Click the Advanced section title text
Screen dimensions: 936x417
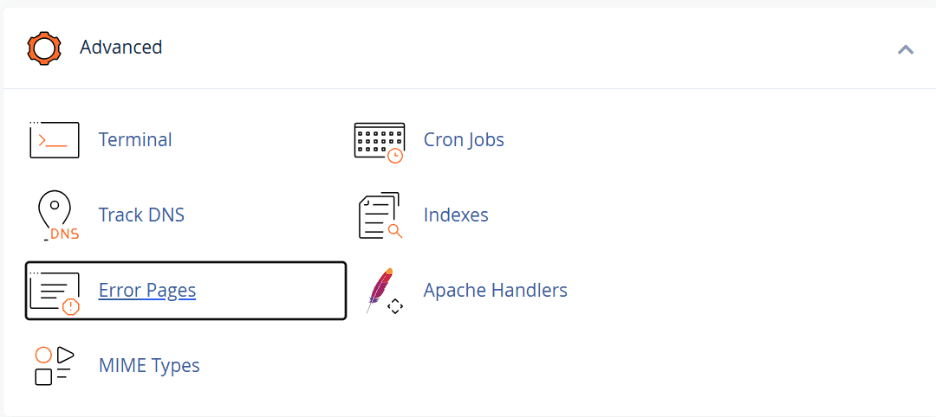(x=121, y=47)
